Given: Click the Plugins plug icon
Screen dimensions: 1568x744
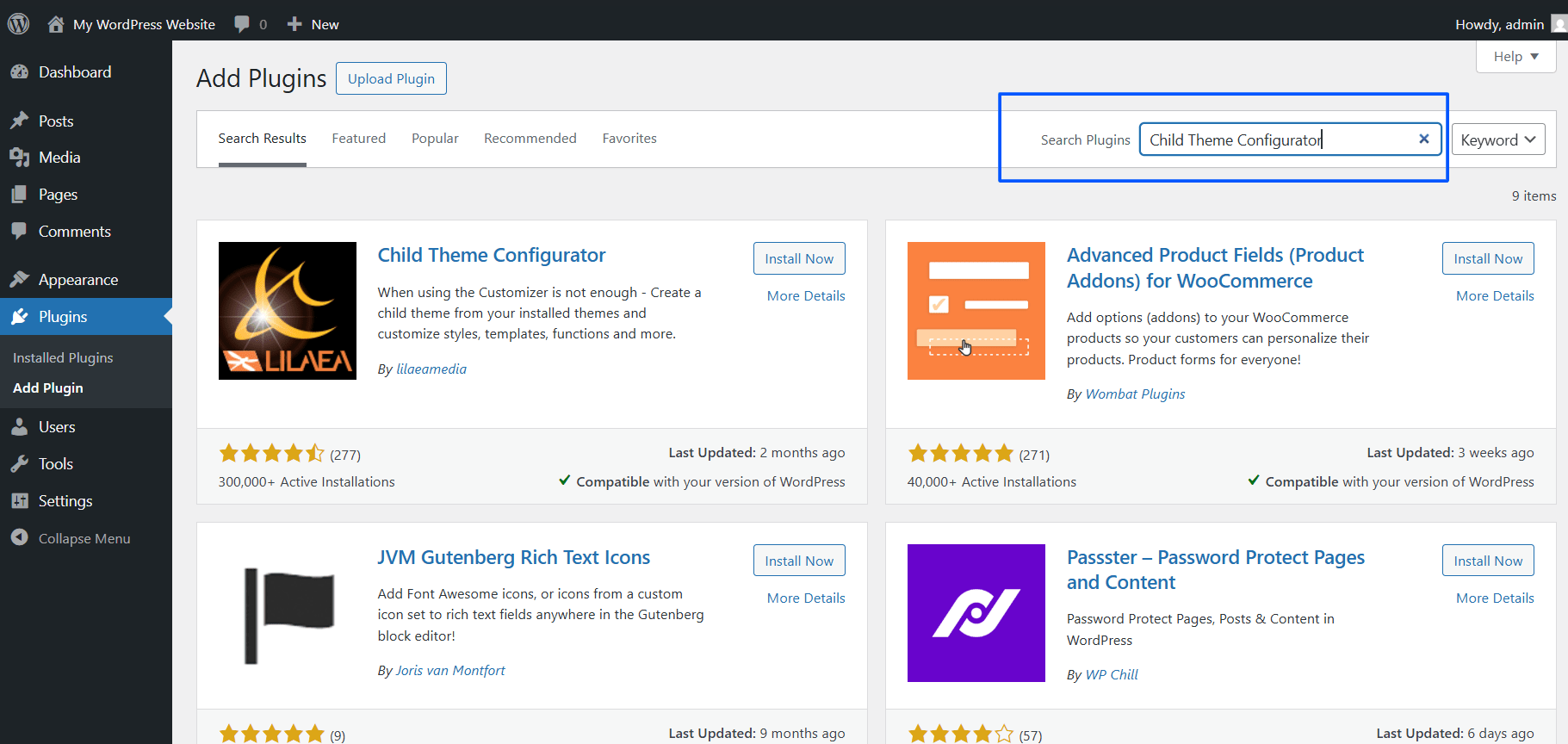Looking at the screenshot, I should (x=20, y=317).
